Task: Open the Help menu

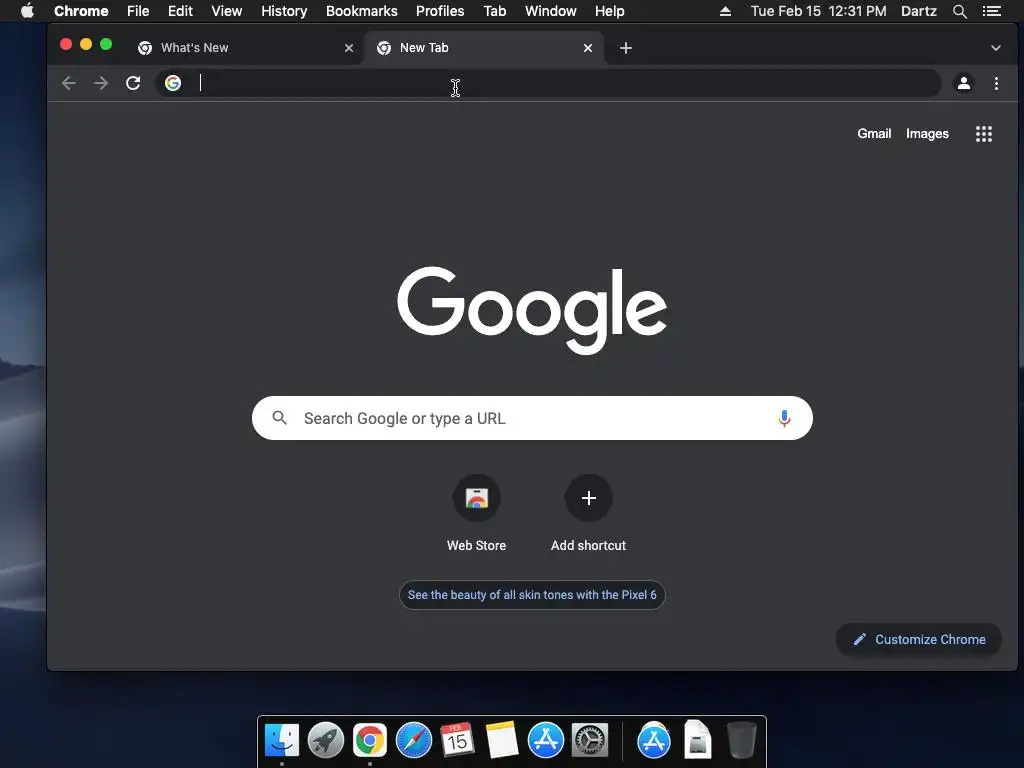Action: 609,11
